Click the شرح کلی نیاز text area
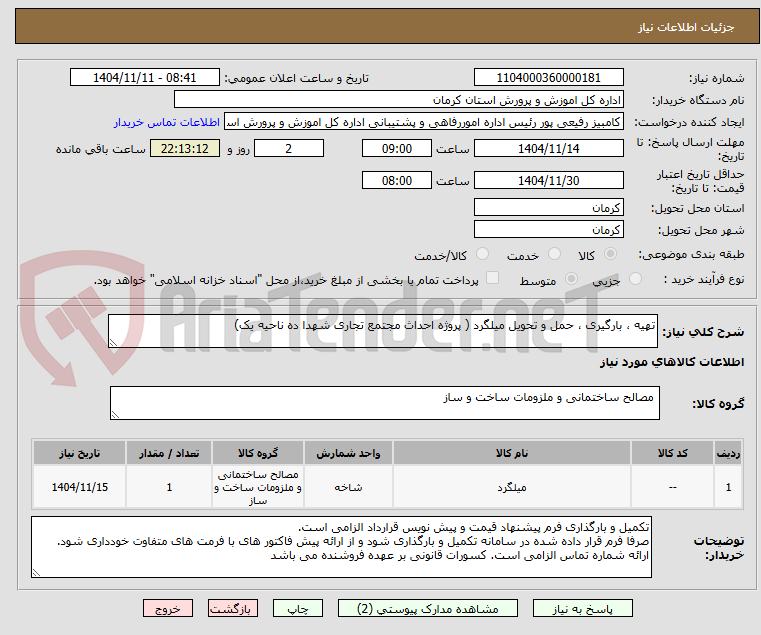Screen dimensions: 761x635 pyautogui.click(x=382, y=331)
